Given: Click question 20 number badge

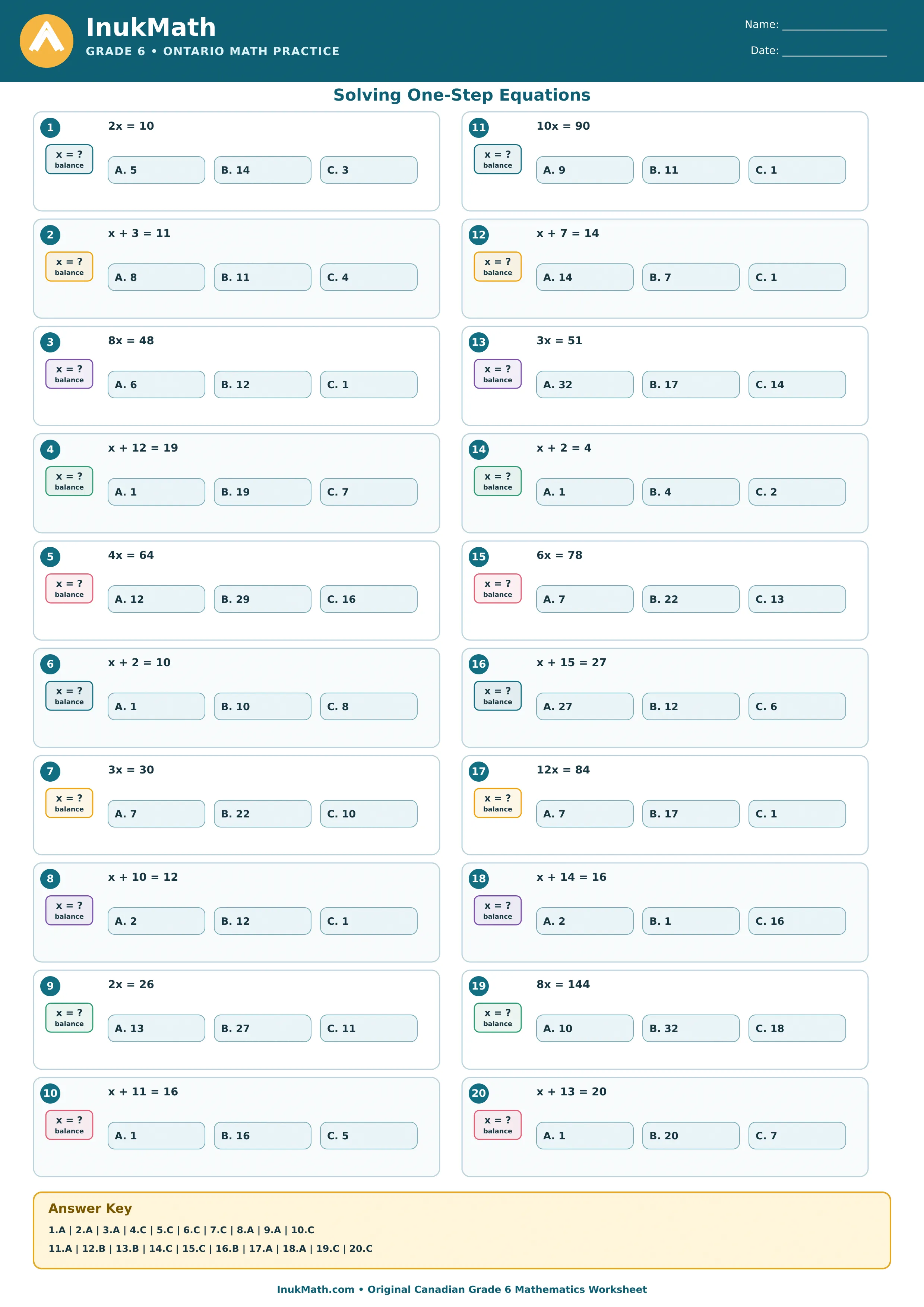Looking at the screenshot, I should pyautogui.click(x=479, y=1093).
